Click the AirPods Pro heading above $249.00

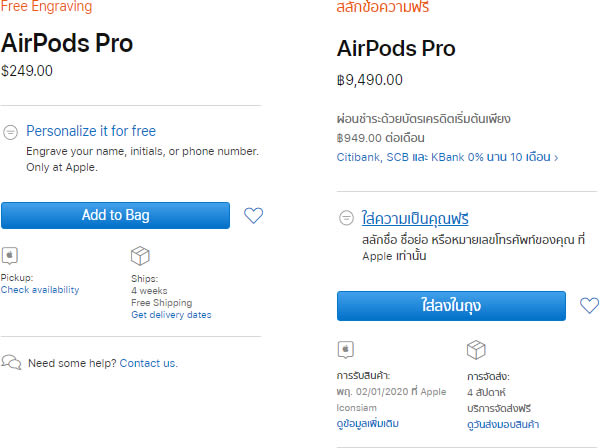pyautogui.click(x=67, y=43)
